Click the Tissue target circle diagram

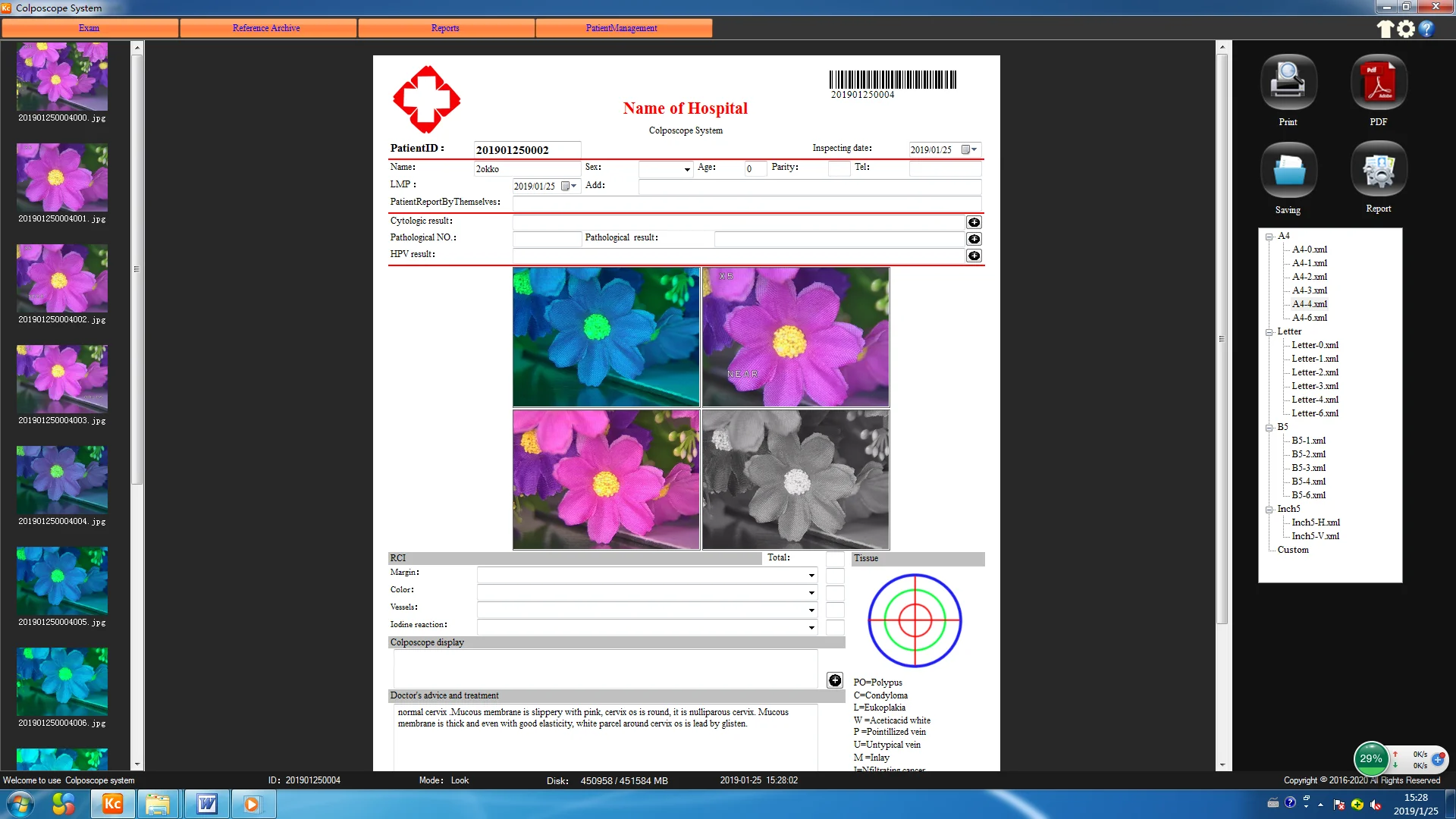coord(915,620)
